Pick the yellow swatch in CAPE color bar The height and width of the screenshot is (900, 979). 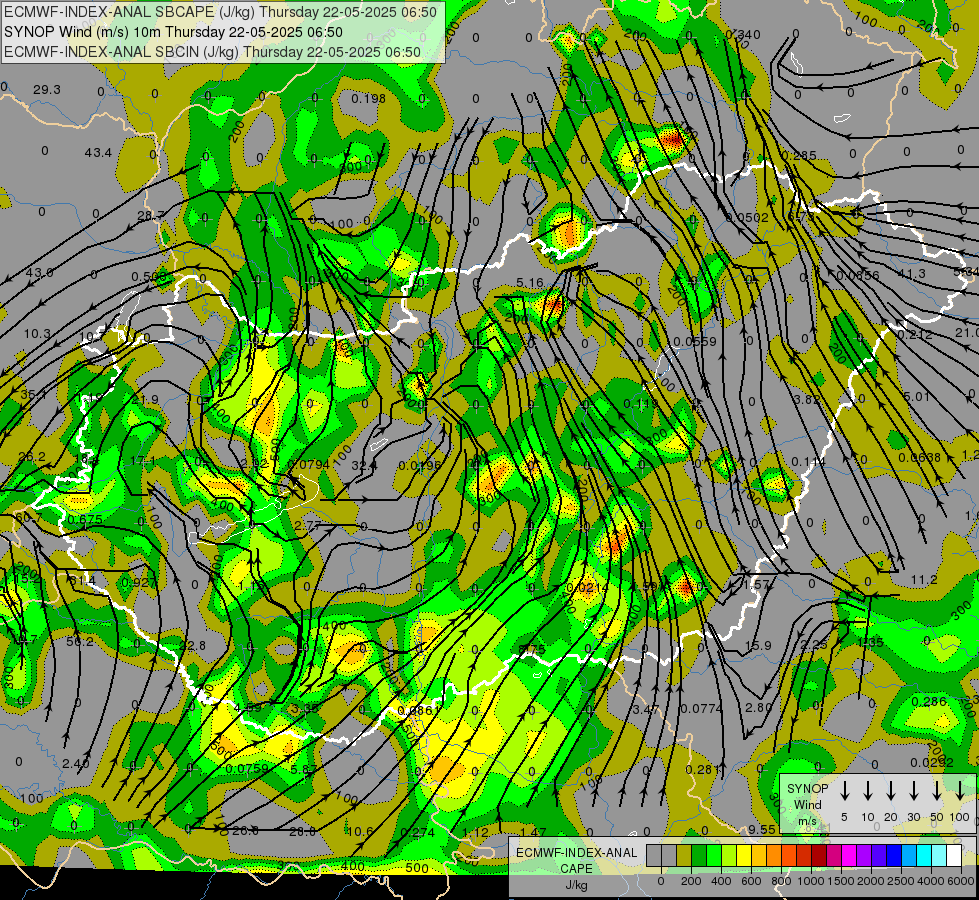(744, 856)
